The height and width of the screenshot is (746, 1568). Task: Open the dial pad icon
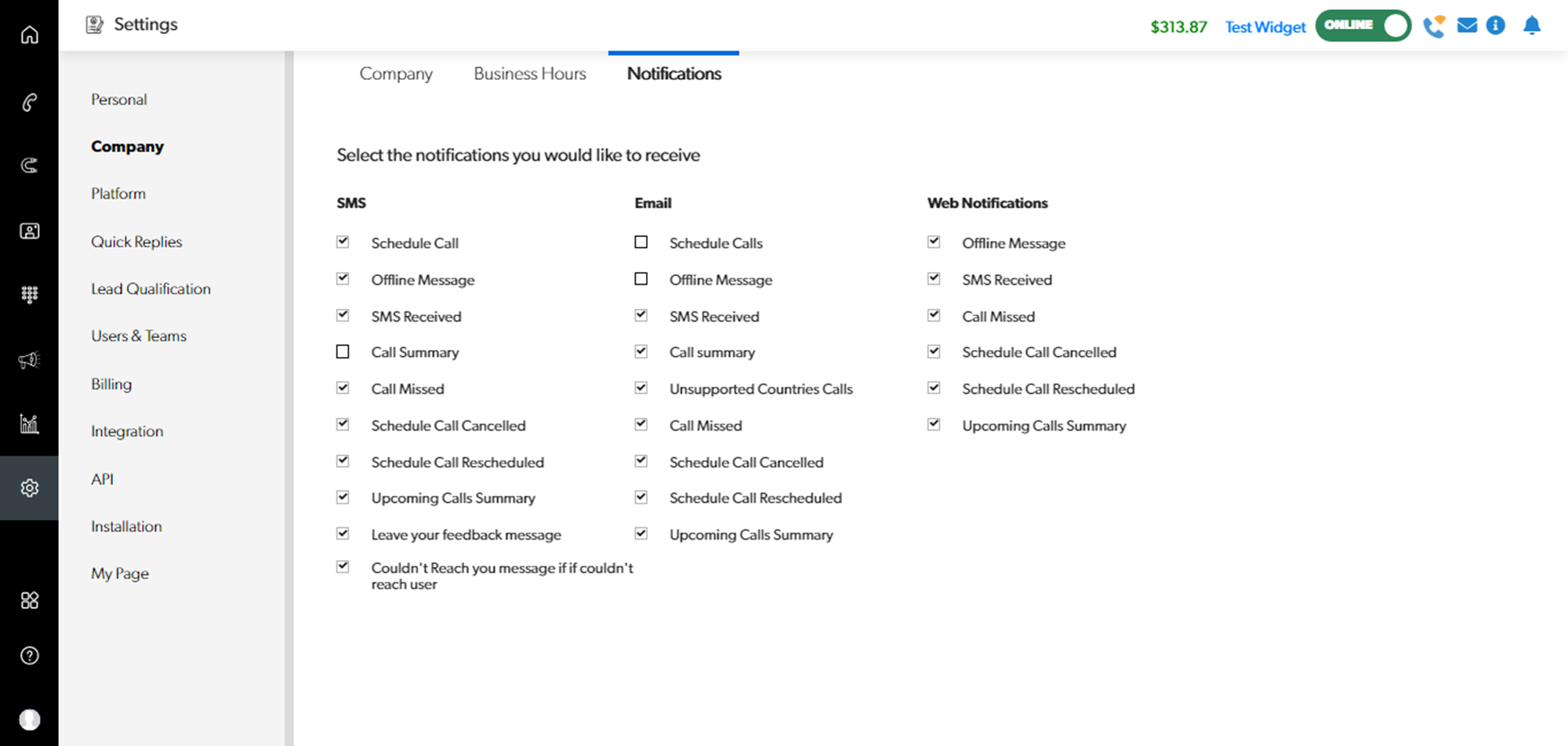click(x=29, y=295)
